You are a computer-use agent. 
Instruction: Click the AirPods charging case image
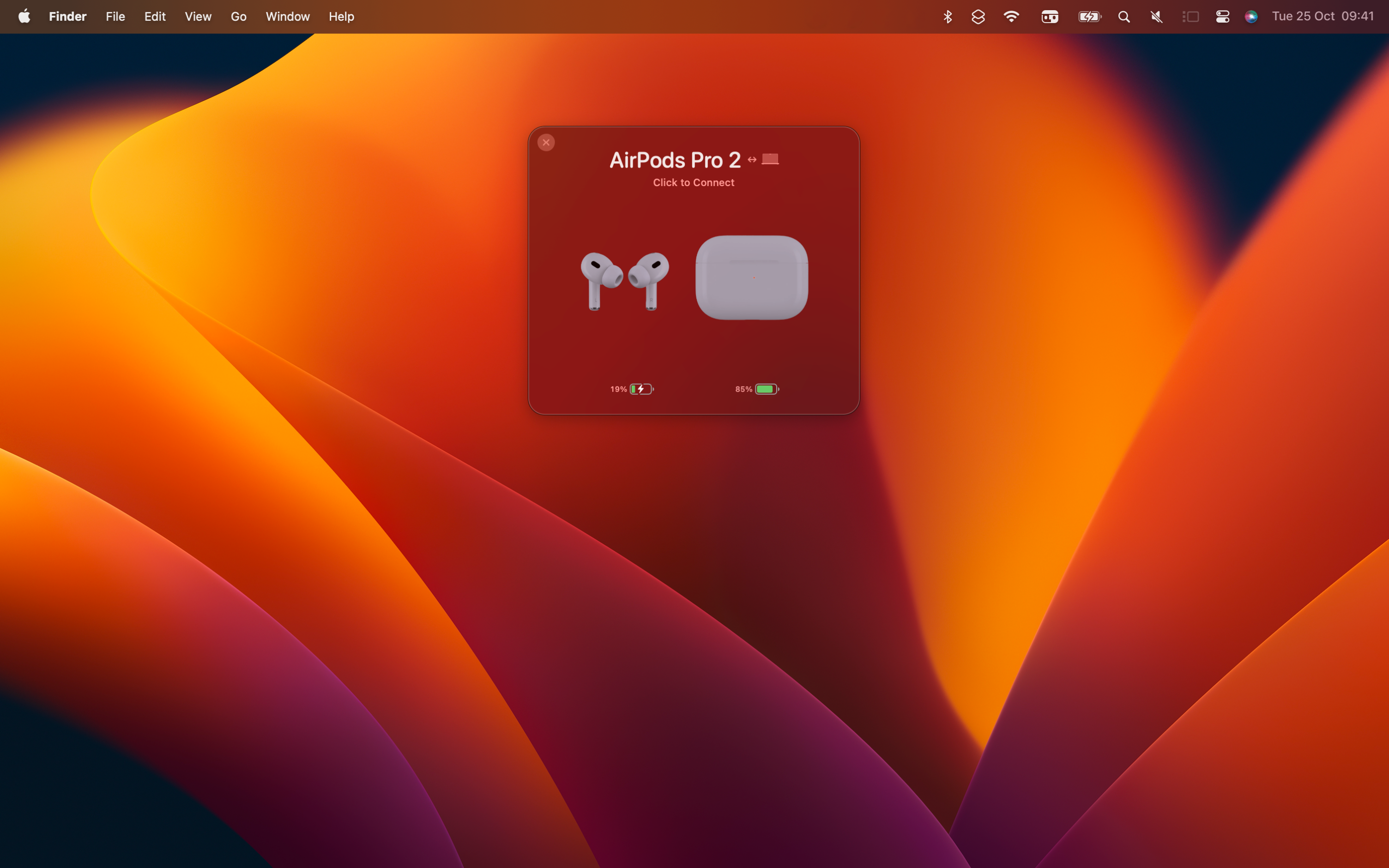pos(751,277)
